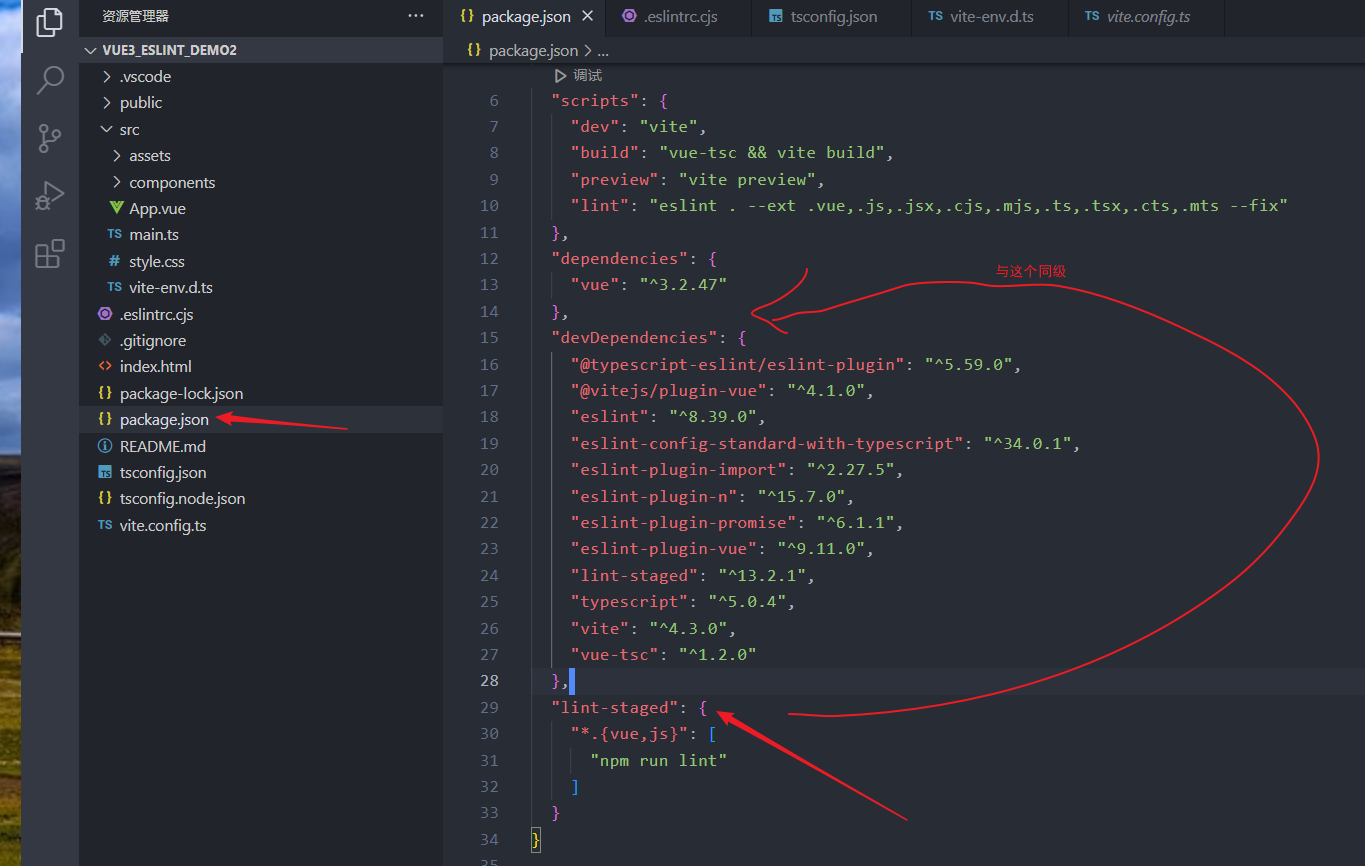Click "eslint-config-standard-with-typescript" entry
Viewport: 1365px width, 866px height.
point(826,443)
